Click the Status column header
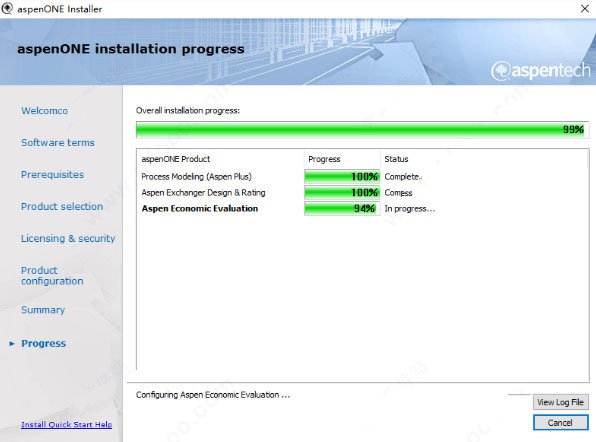 pyautogui.click(x=396, y=159)
